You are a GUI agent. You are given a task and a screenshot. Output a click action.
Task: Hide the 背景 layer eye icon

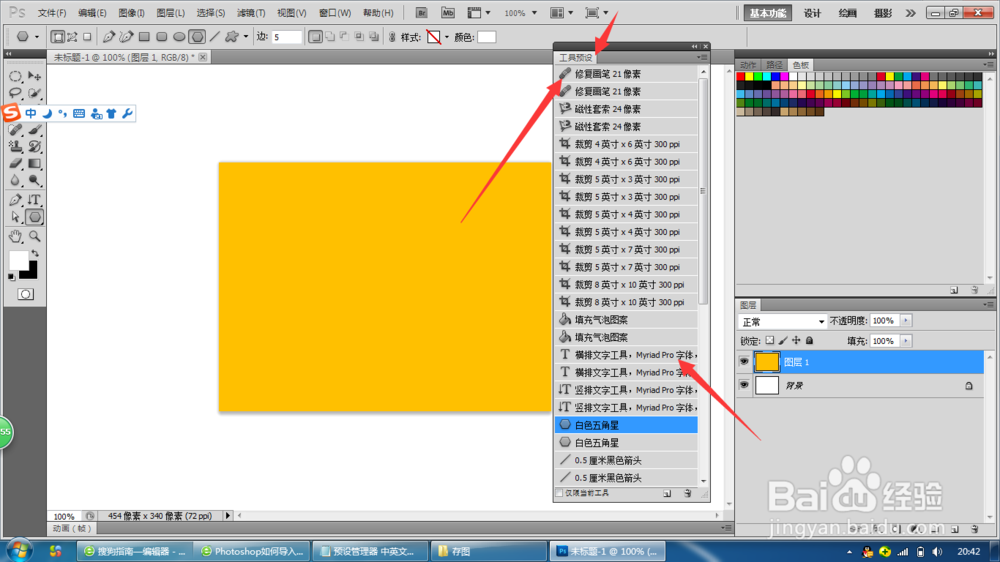pyautogui.click(x=744, y=385)
